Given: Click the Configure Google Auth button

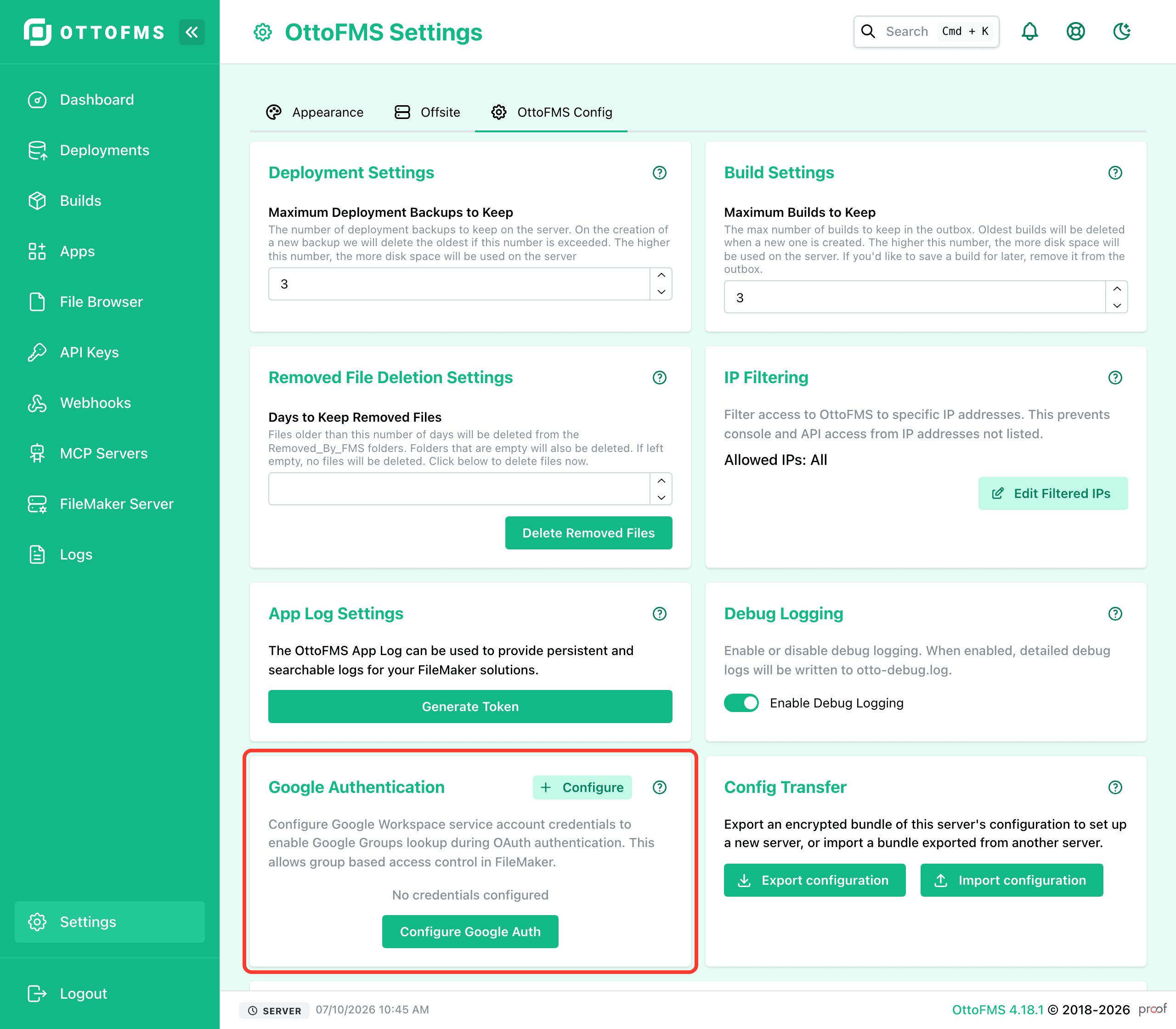Looking at the screenshot, I should pyautogui.click(x=470, y=932).
